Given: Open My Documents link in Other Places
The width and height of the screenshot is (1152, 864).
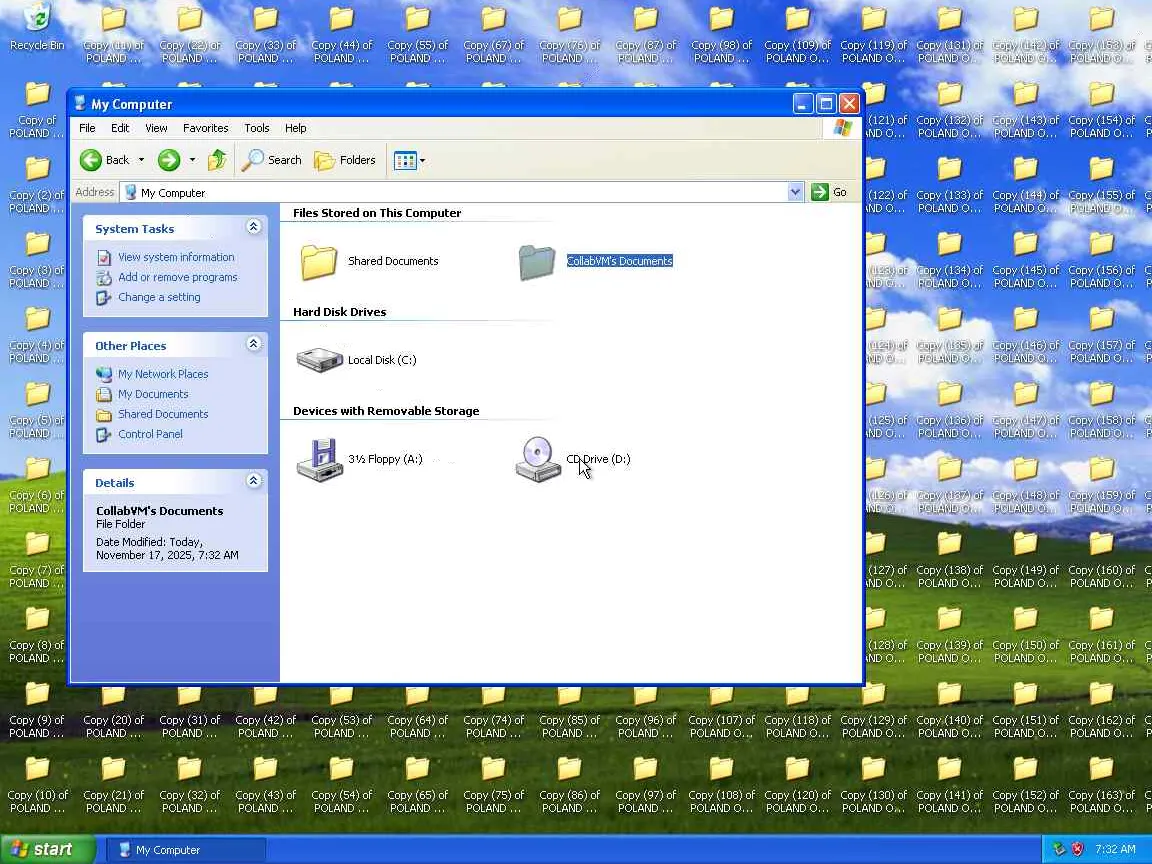Looking at the screenshot, I should (153, 394).
